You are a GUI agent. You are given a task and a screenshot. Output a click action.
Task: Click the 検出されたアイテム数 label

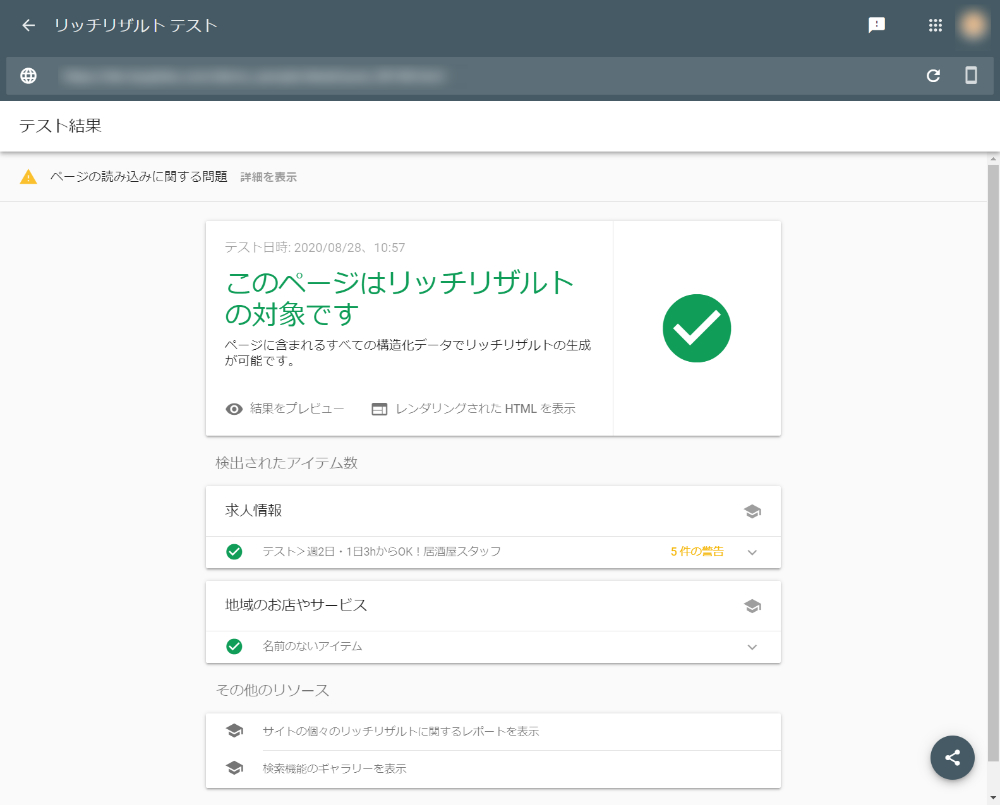(x=286, y=463)
